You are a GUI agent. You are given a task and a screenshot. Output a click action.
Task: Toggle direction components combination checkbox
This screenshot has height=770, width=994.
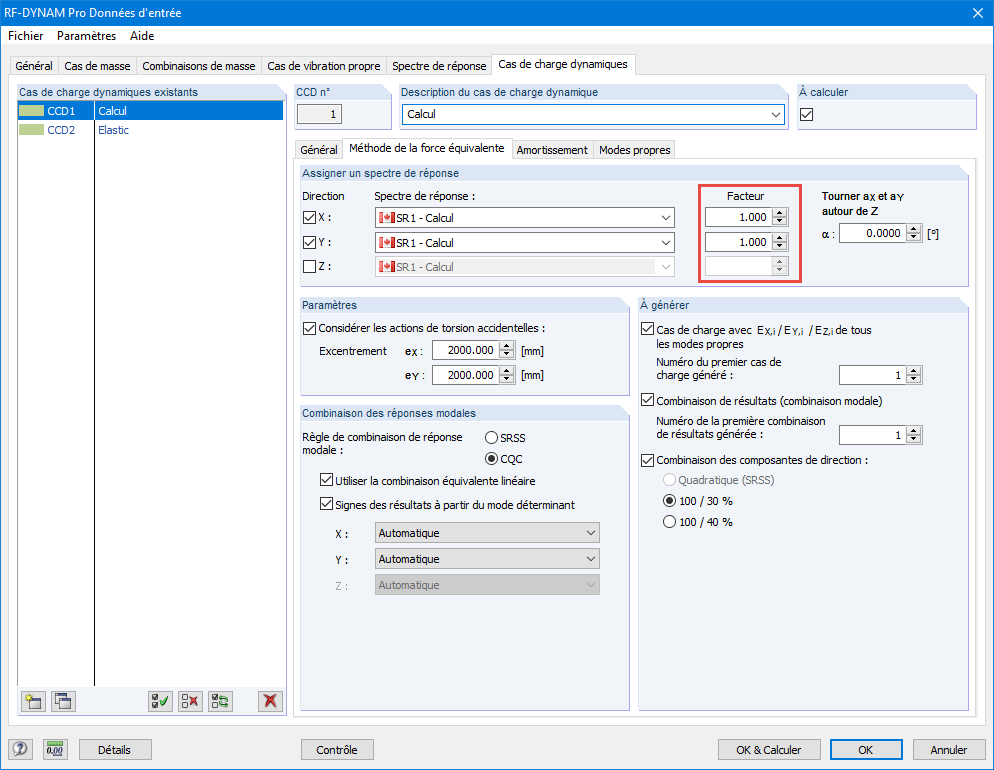(647, 460)
